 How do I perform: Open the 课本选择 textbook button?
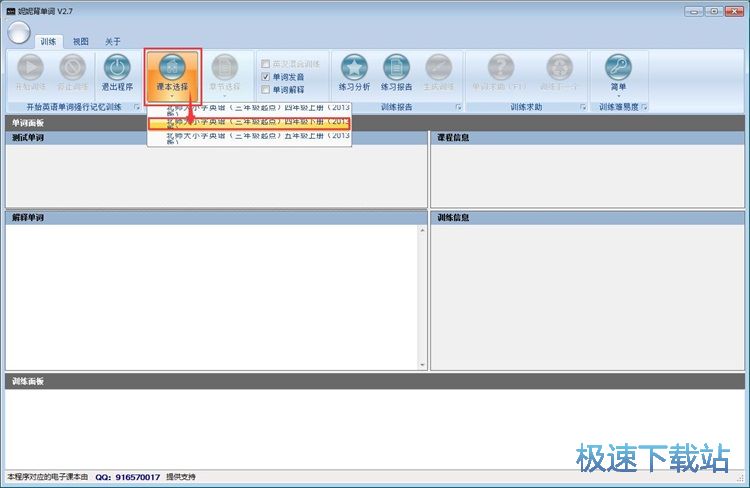point(172,77)
